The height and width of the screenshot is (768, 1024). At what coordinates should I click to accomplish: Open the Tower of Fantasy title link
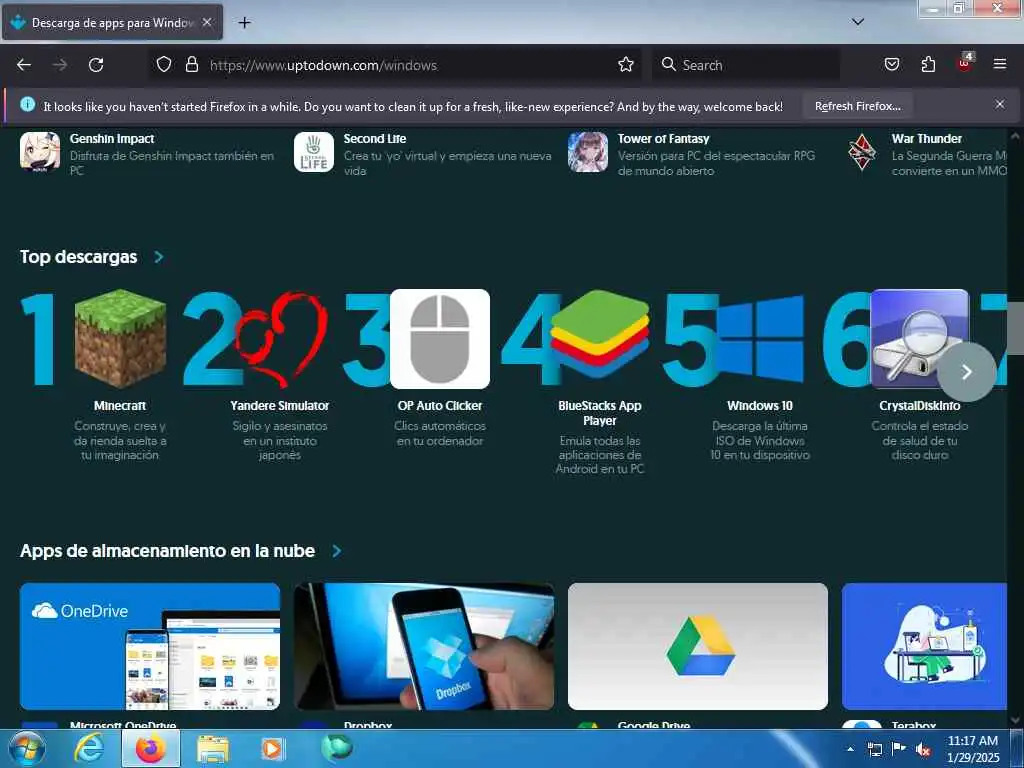pos(664,138)
